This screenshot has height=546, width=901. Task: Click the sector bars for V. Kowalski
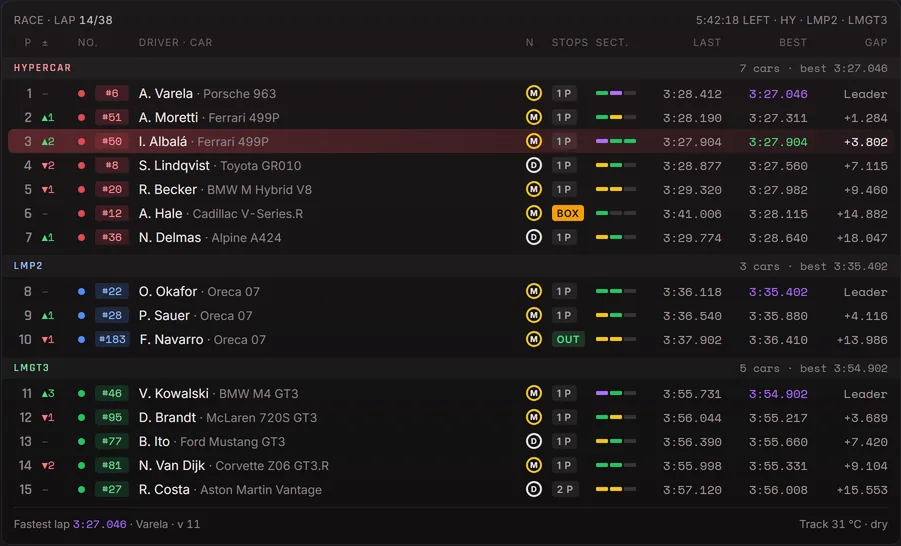616,394
